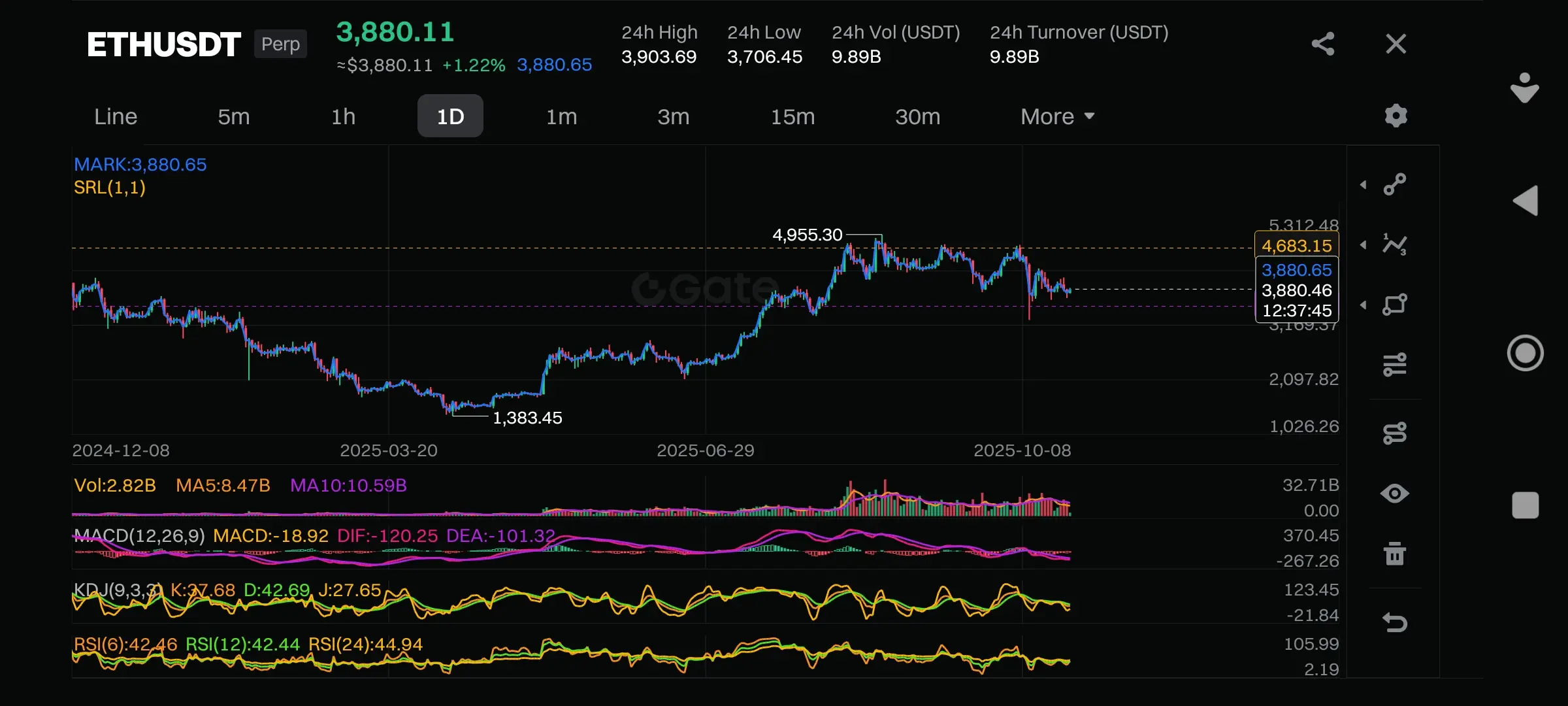Toggle drawings visibility eye icon
Viewport: 1568px width, 706px height.
1395,494
